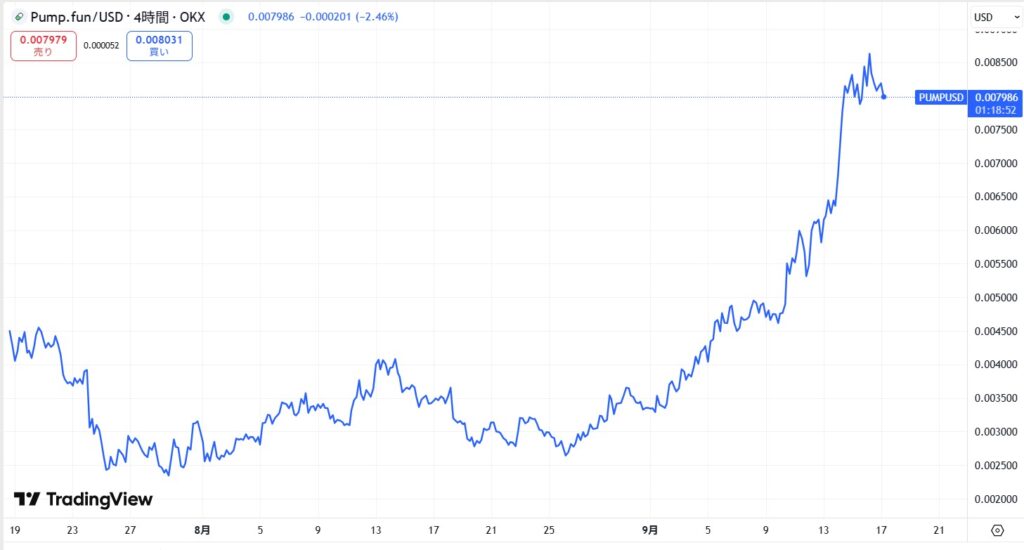Click the Pump.fun symbol logo icon
Image resolution: width=1024 pixels, height=550 pixels.
pos(20,17)
